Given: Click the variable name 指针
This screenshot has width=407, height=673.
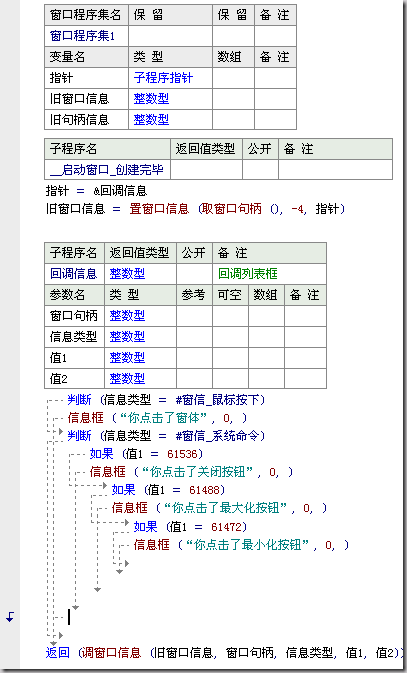Looking at the screenshot, I should coord(61,78).
